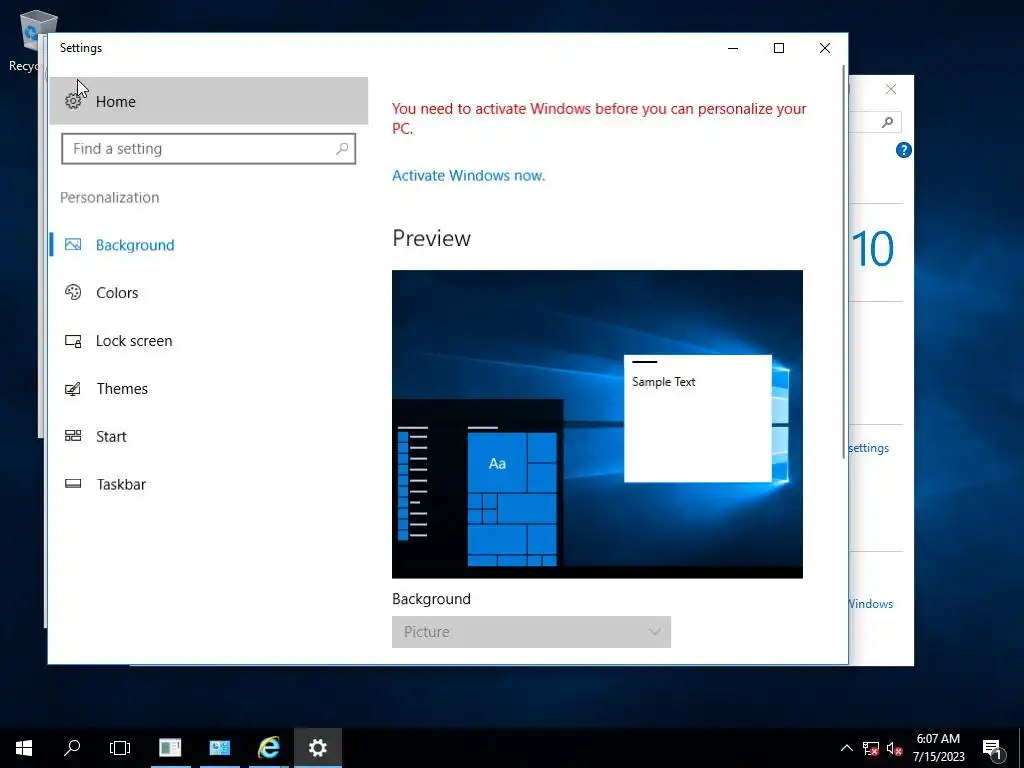Open the Windows Start menu
Image resolution: width=1024 pixels, height=768 pixels.
(x=24, y=748)
